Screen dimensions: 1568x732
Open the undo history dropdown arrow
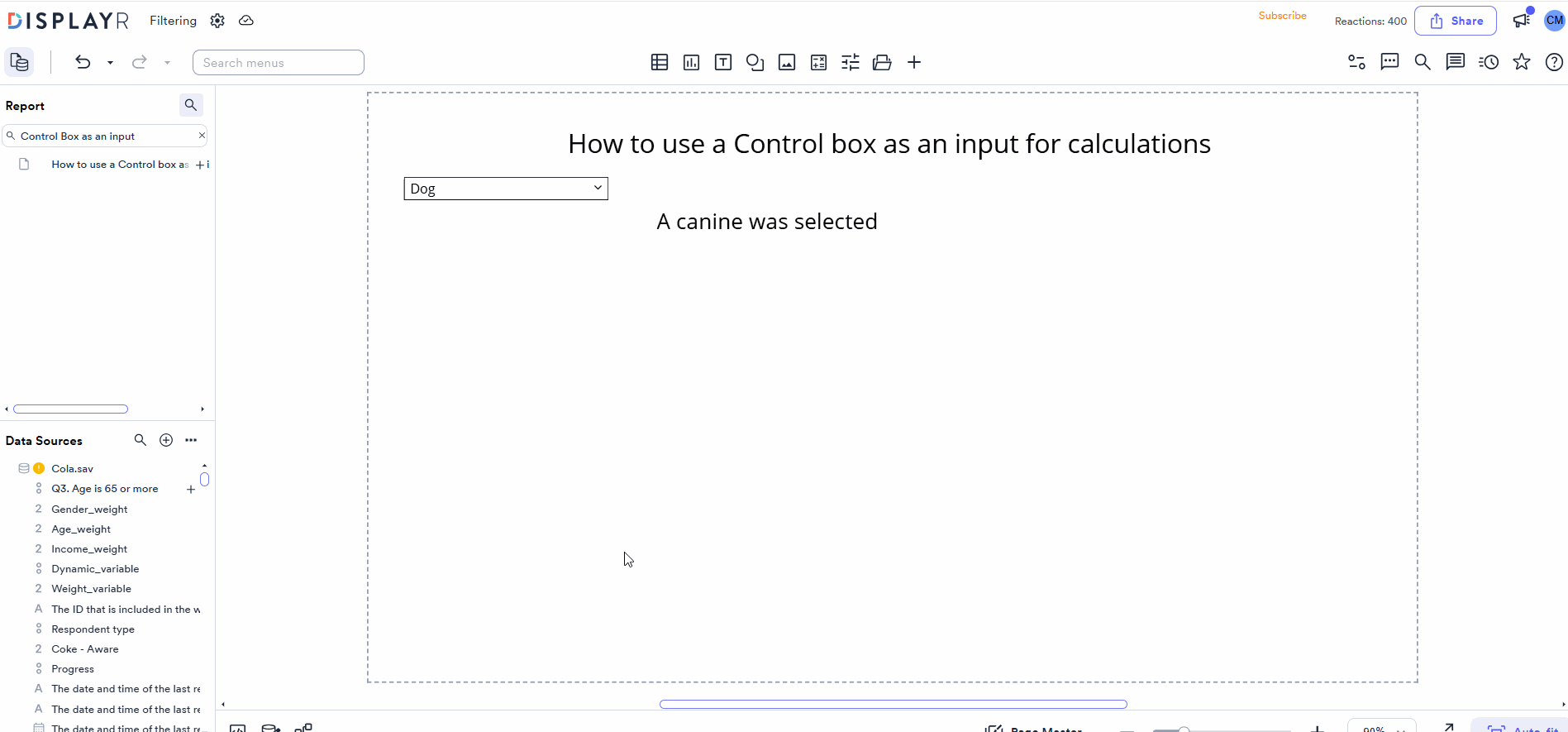pos(110,62)
